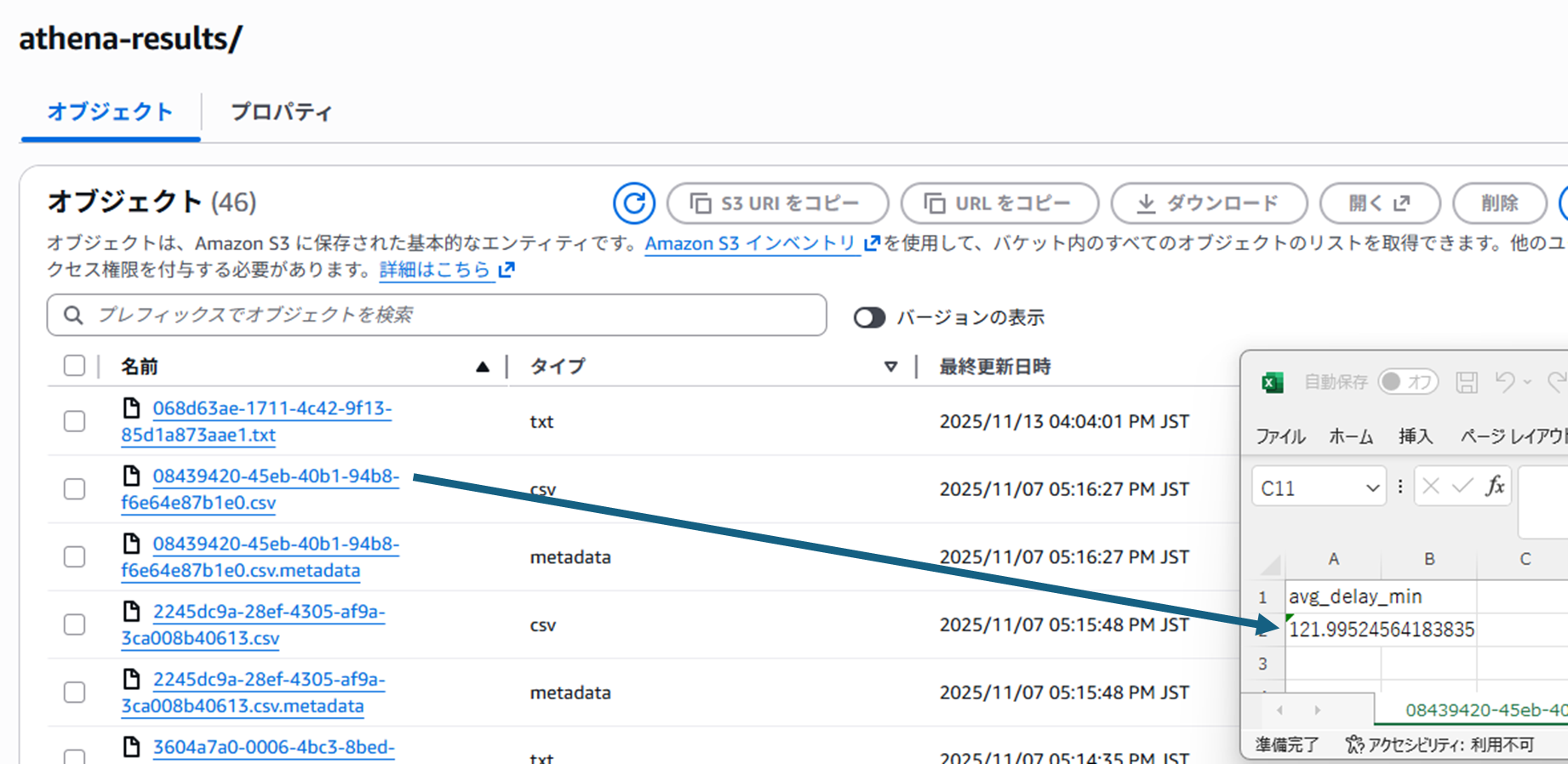Image resolution: width=1568 pixels, height=764 pixels.
Task: Open Excel ページレイアウト ribbon tab
Action: click(1514, 436)
